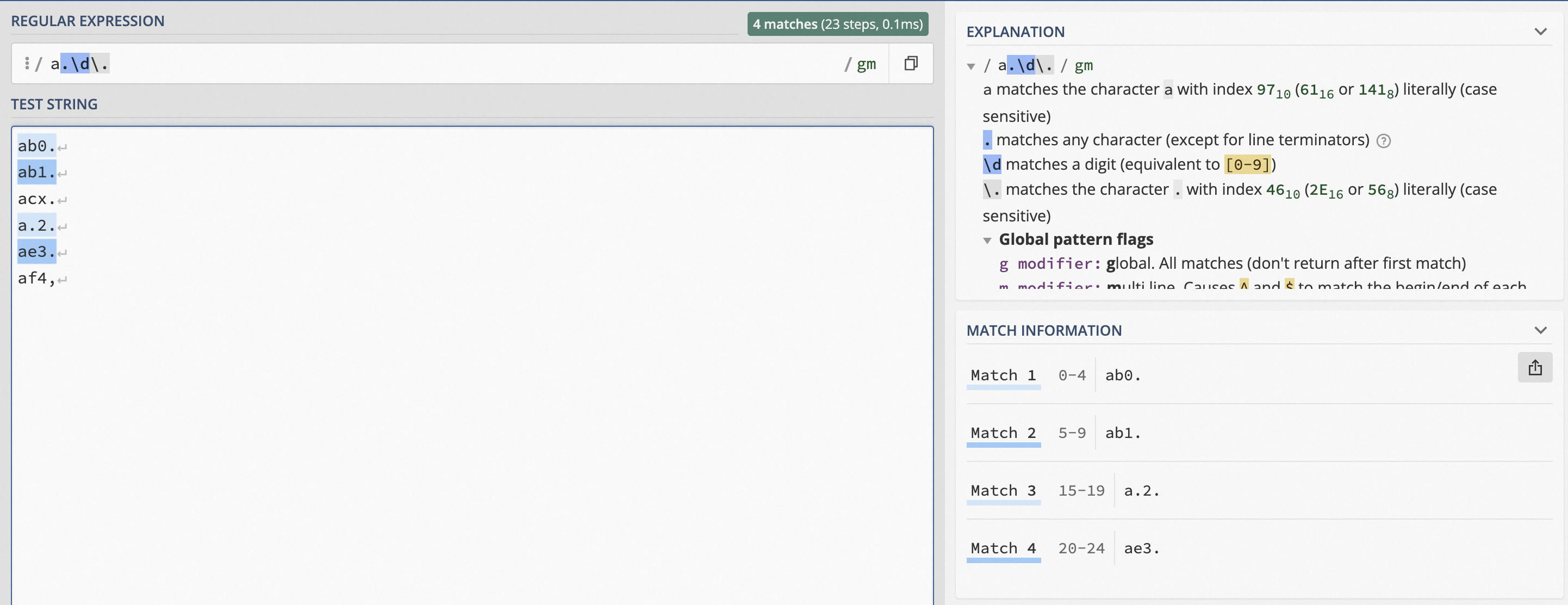Viewport: 1568px width, 605px height.
Task: Select Match 4 label
Action: 1003,548
